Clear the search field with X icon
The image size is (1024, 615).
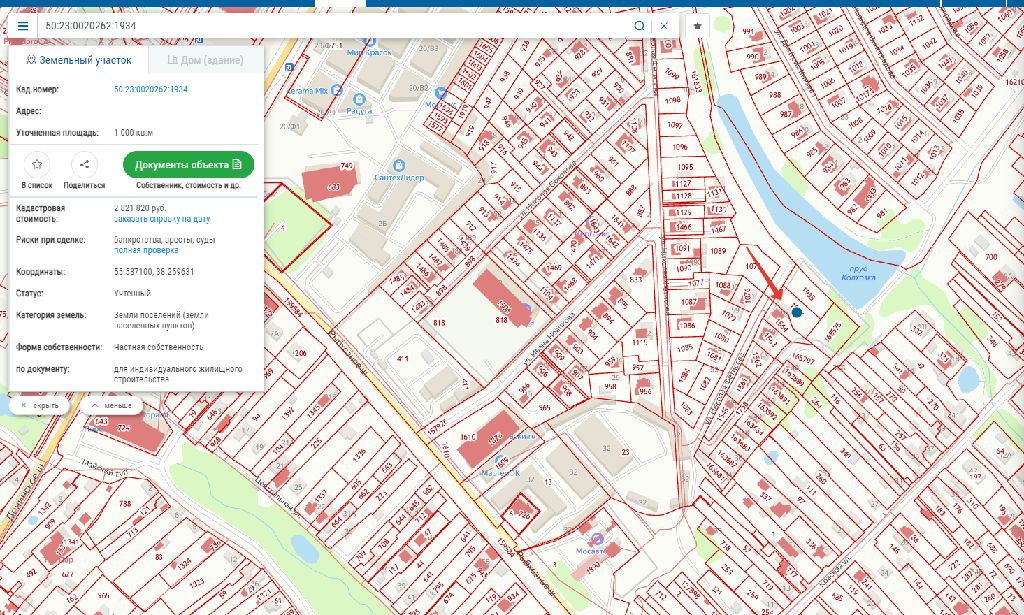click(x=663, y=25)
